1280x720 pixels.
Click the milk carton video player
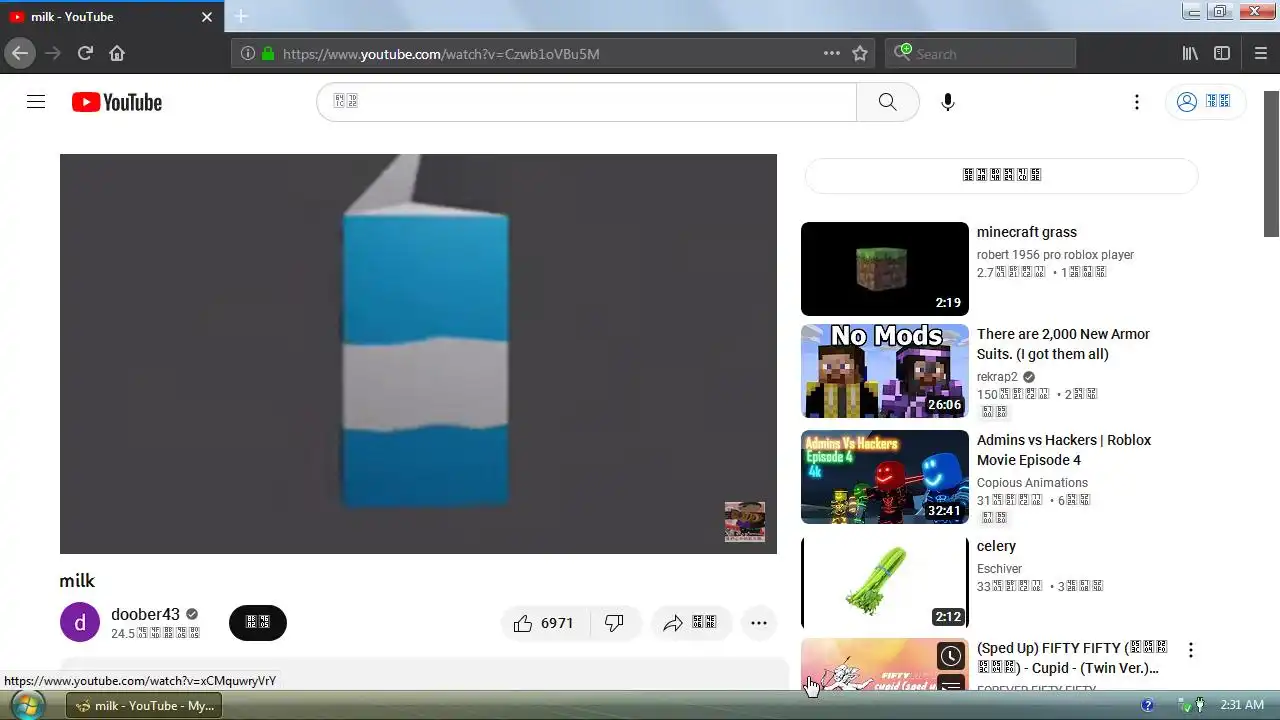pyautogui.click(x=418, y=353)
